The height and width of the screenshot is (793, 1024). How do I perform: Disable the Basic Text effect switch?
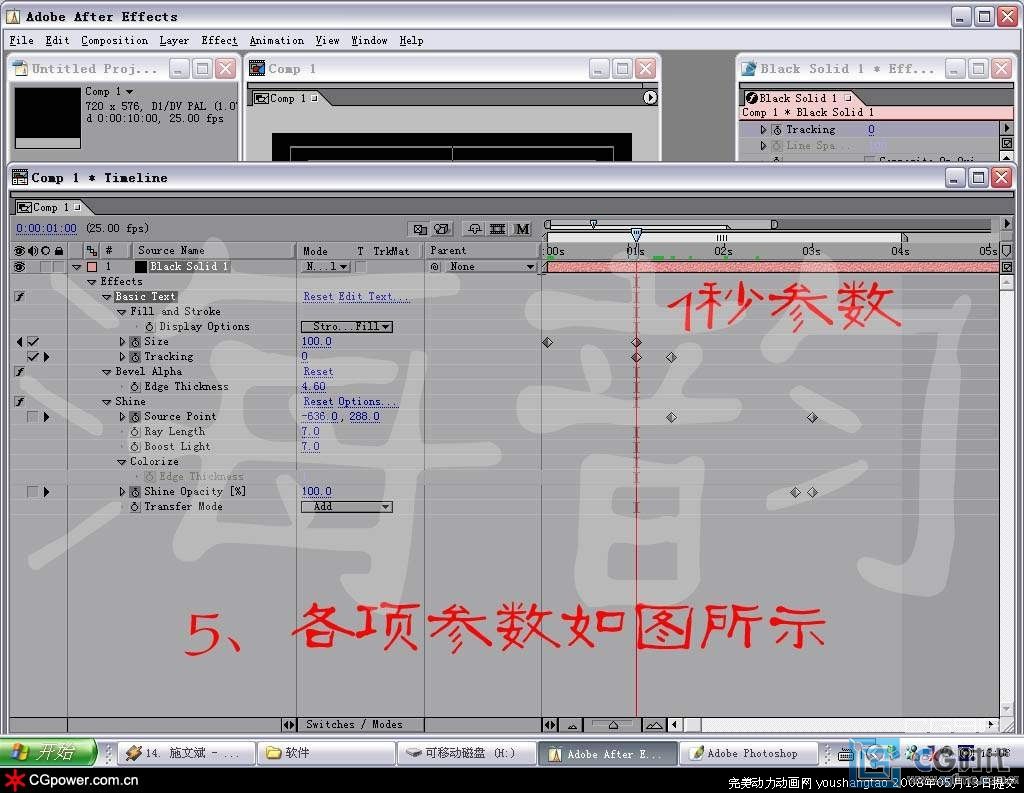click(x=20, y=297)
